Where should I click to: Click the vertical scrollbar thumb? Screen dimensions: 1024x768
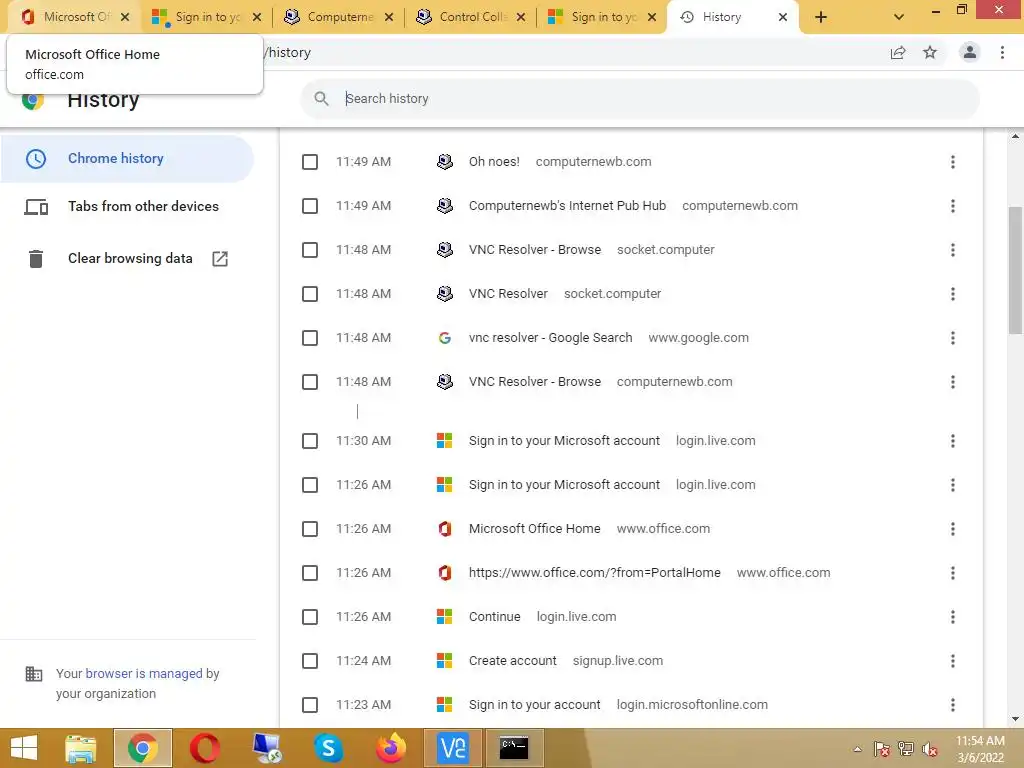[x=1015, y=270]
